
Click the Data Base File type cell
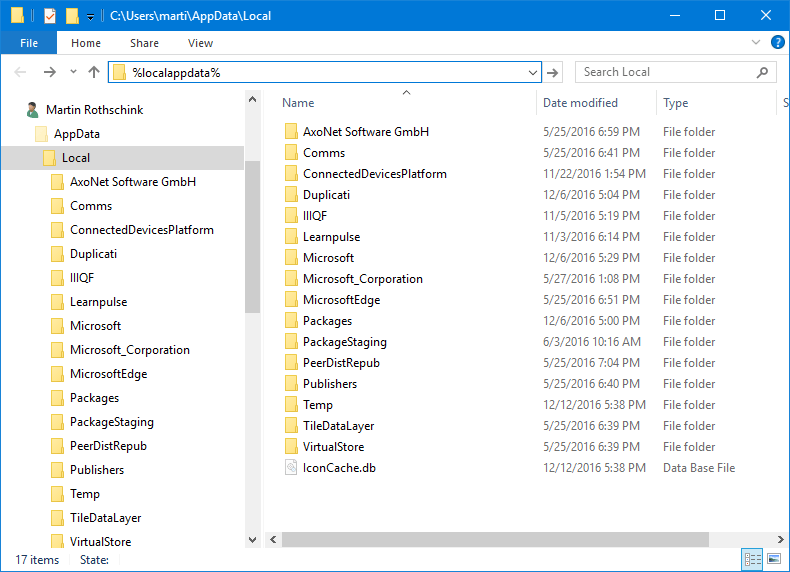(699, 468)
